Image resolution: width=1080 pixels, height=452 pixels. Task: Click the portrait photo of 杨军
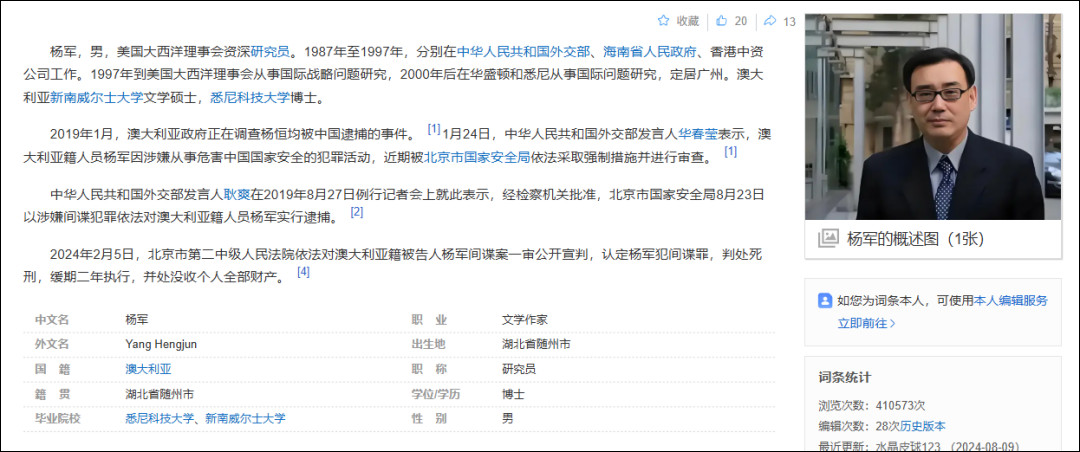[933, 116]
